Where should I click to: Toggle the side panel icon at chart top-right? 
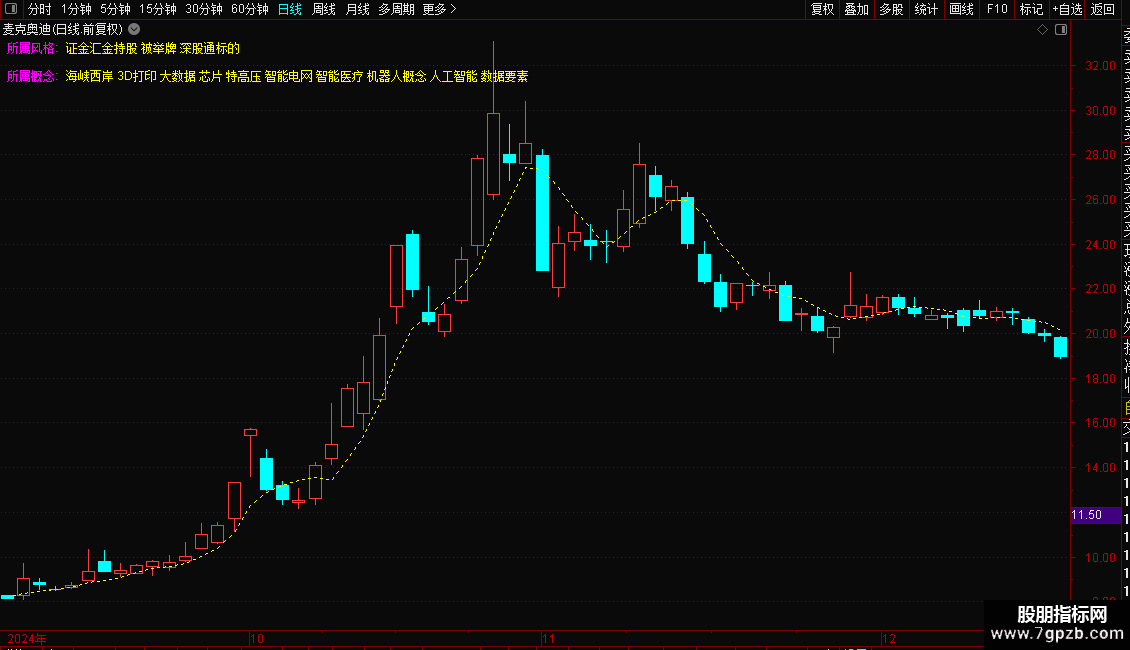[x=1061, y=30]
